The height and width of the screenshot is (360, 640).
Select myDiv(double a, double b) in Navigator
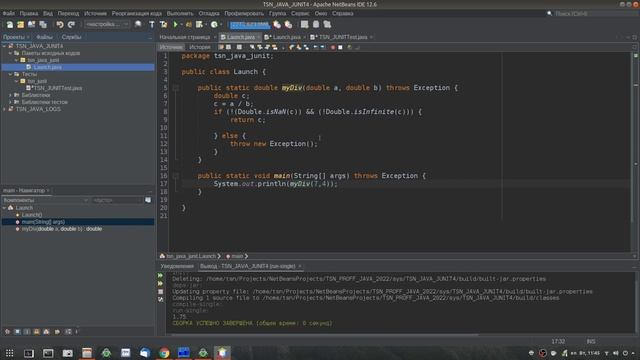pos(61,229)
